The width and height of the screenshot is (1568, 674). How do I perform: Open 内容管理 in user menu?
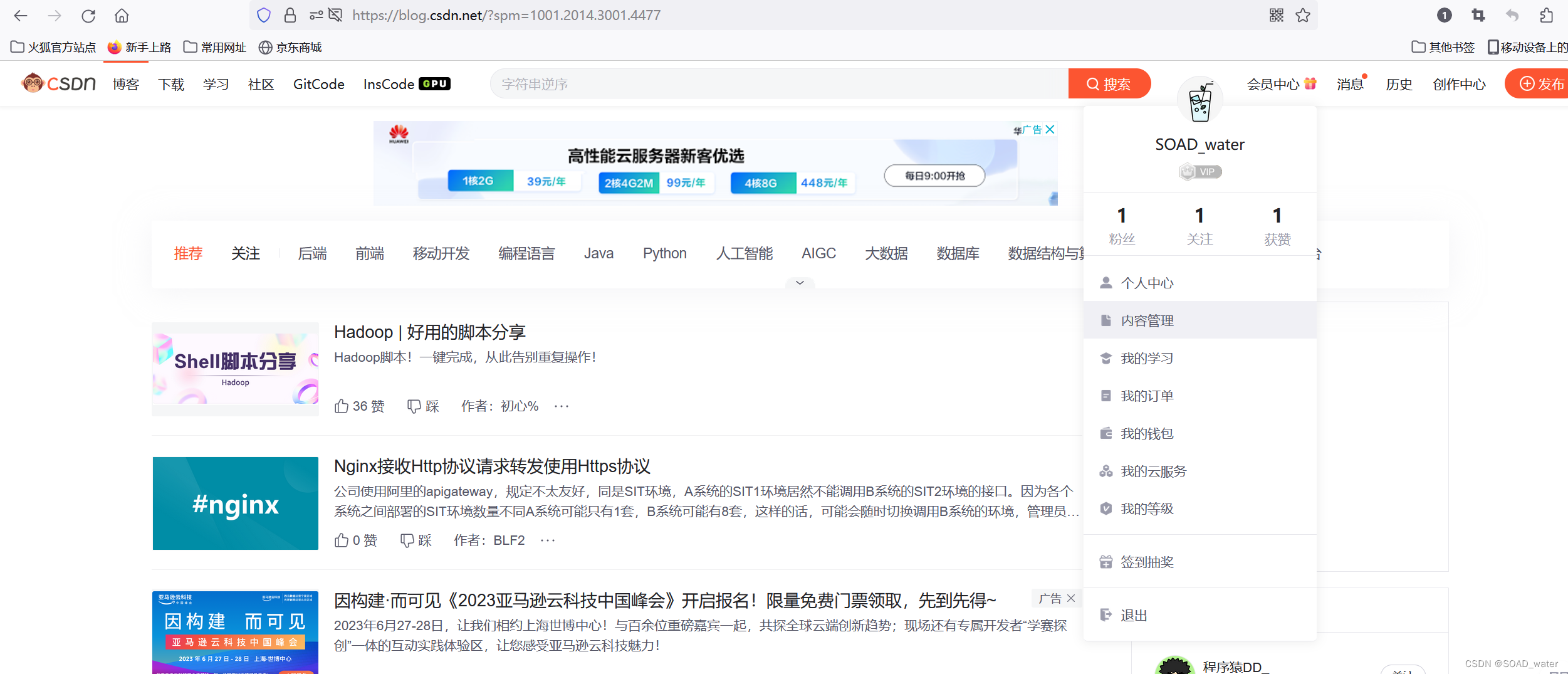1200,320
